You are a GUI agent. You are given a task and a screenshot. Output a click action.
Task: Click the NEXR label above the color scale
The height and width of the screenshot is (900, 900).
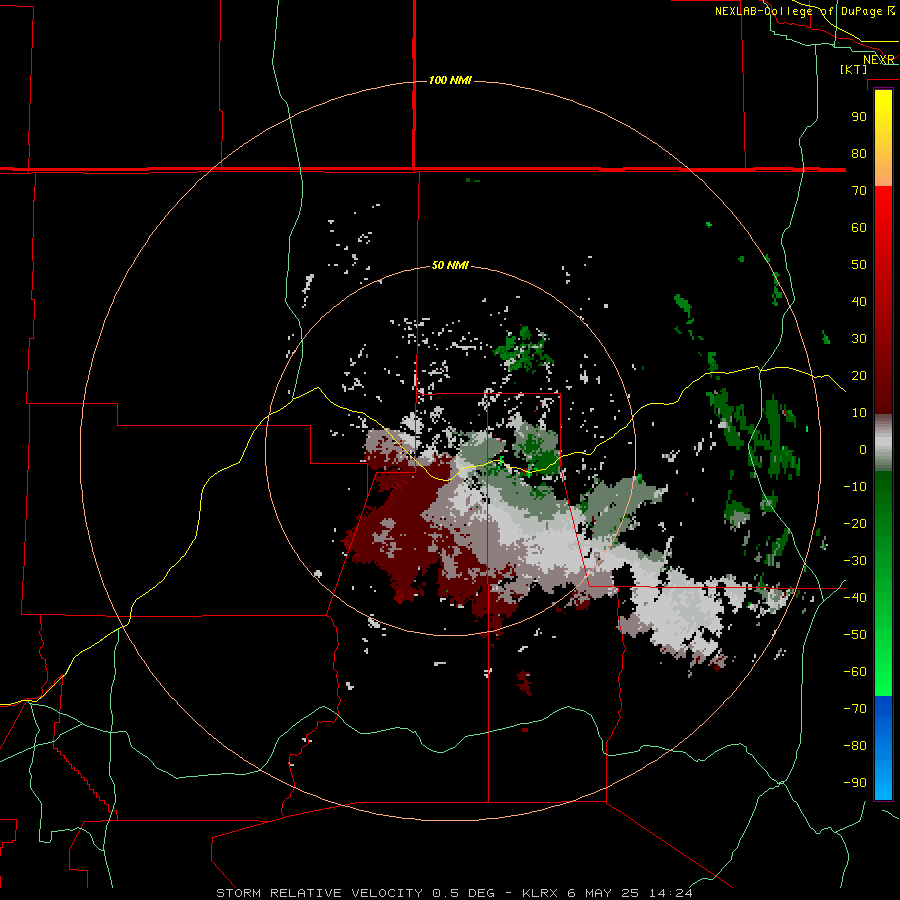[x=879, y=60]
